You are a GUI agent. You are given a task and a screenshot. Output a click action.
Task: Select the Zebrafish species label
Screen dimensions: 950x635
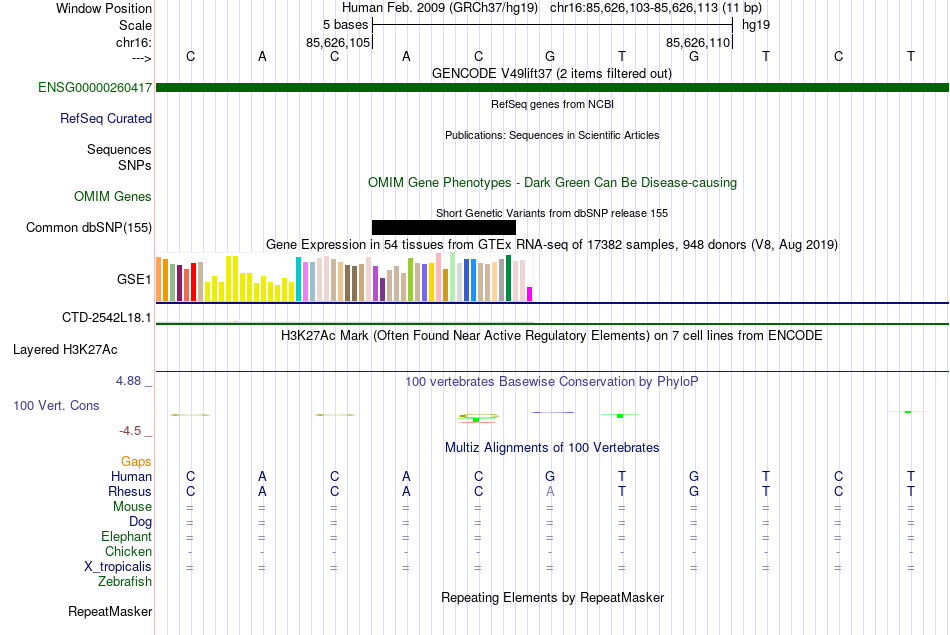125,582
